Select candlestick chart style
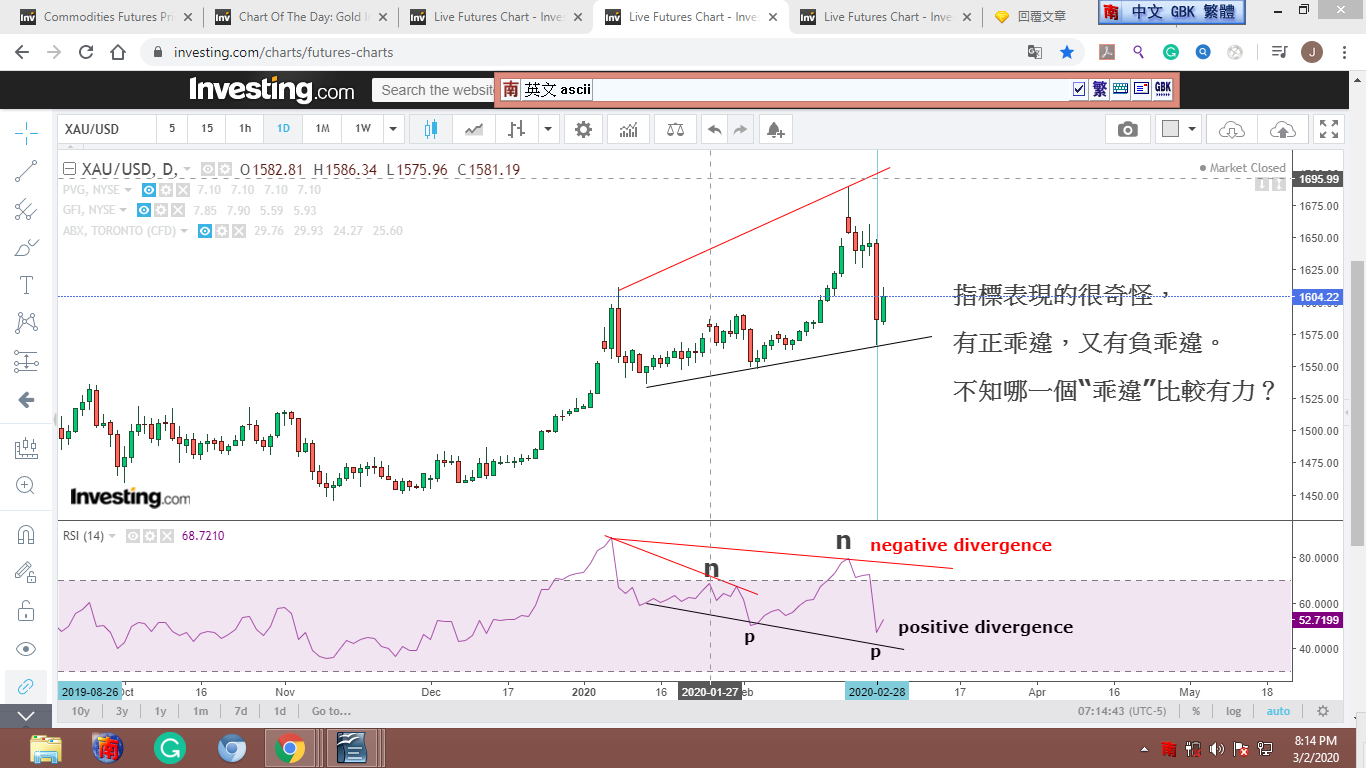 click(432, 129)
